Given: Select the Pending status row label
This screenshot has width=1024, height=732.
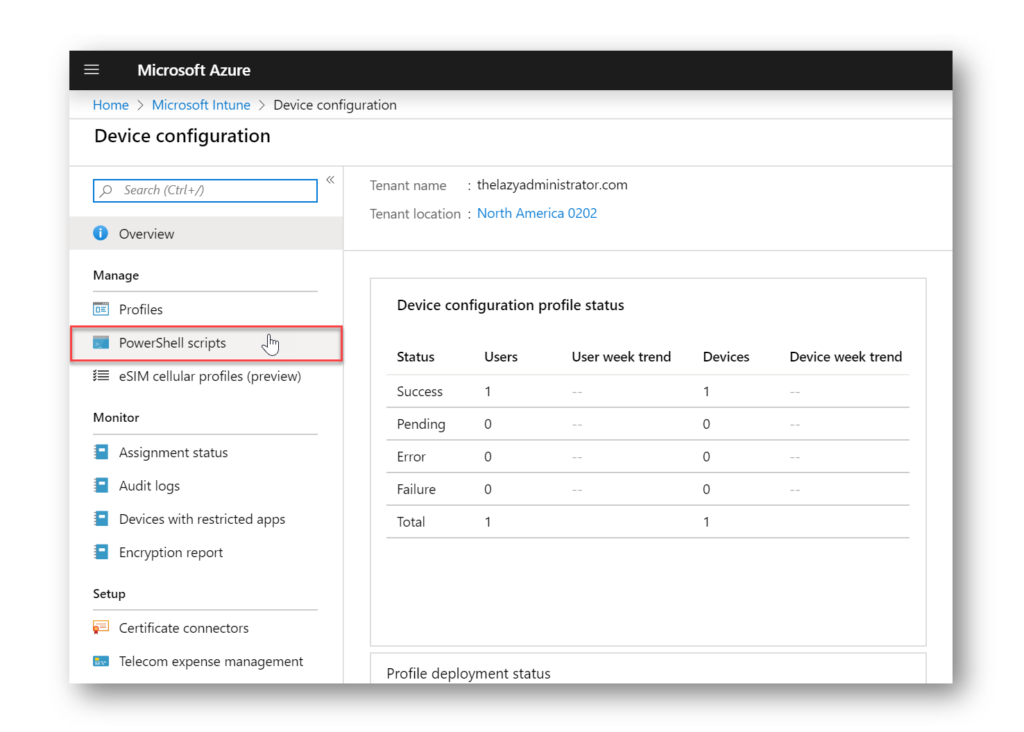Looking at the screenshot, I should pos(421,424).
